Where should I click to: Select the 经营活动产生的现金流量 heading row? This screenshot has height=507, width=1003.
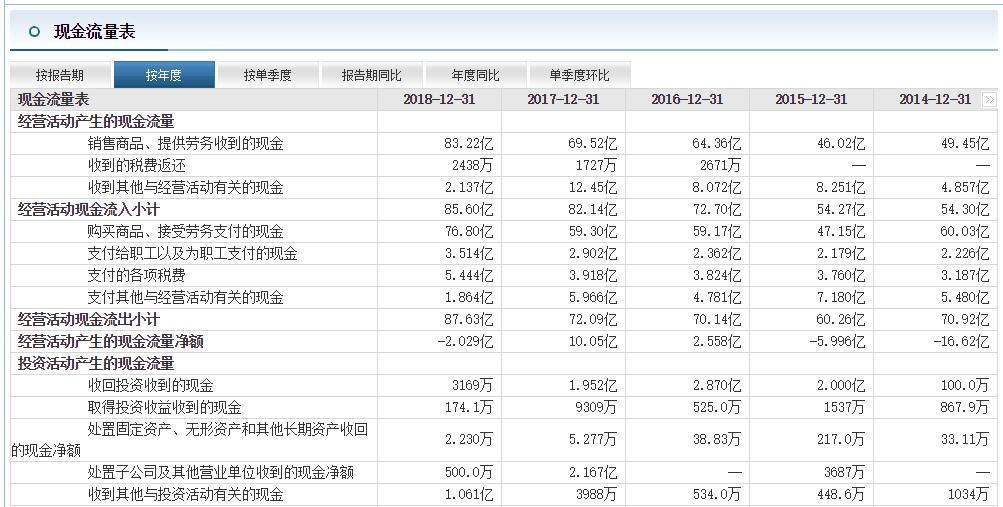pos(96,121)
